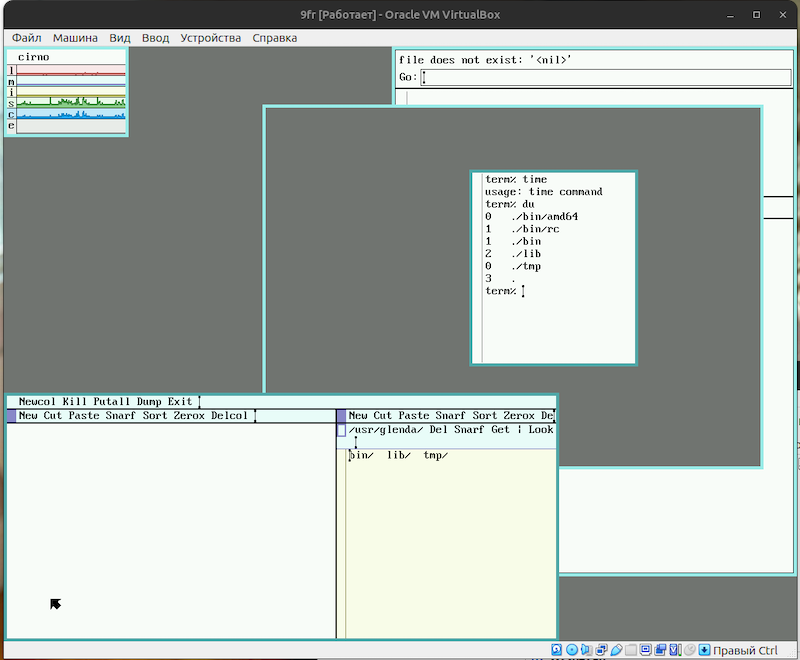
Task: Click the dirty-state box beside /usr/glenda/ tag
Action: coord(341,430)
